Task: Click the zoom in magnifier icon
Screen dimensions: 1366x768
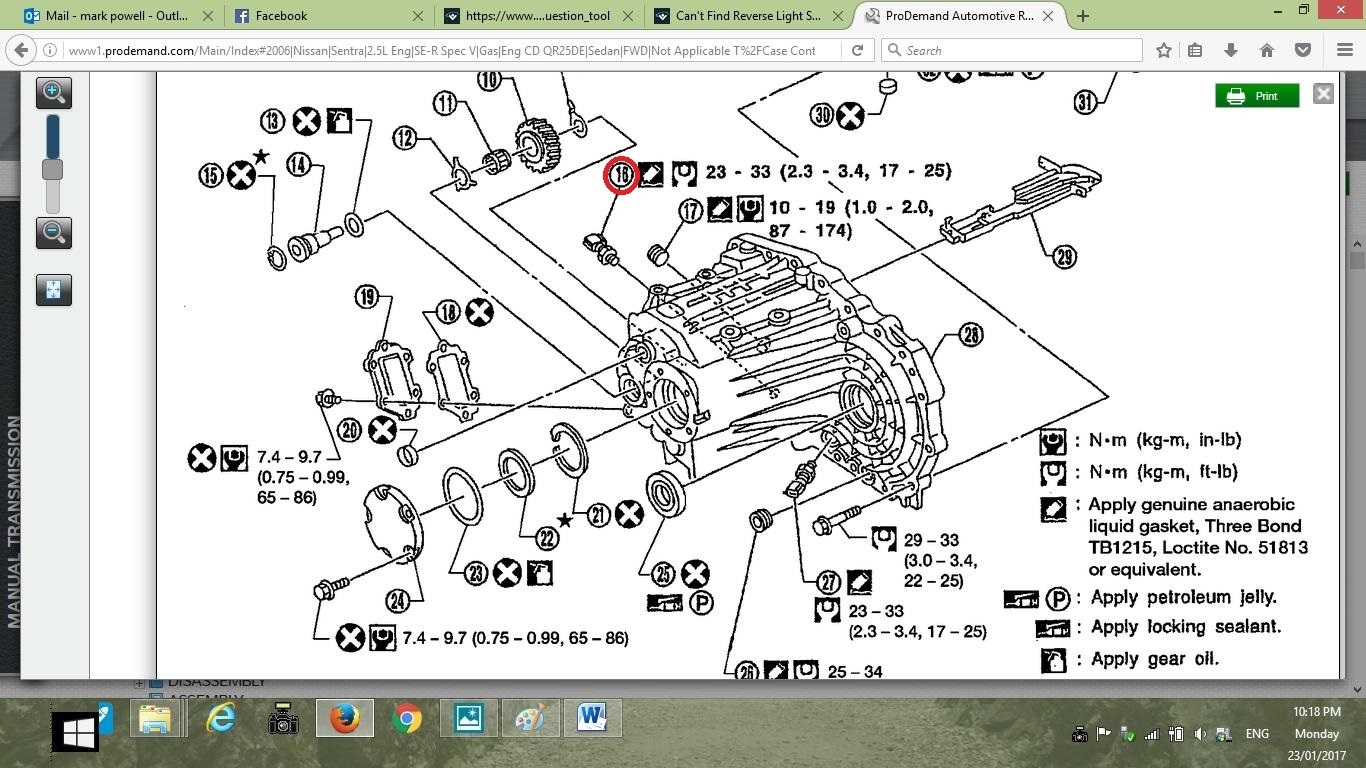Action: [x=53, y=93]
